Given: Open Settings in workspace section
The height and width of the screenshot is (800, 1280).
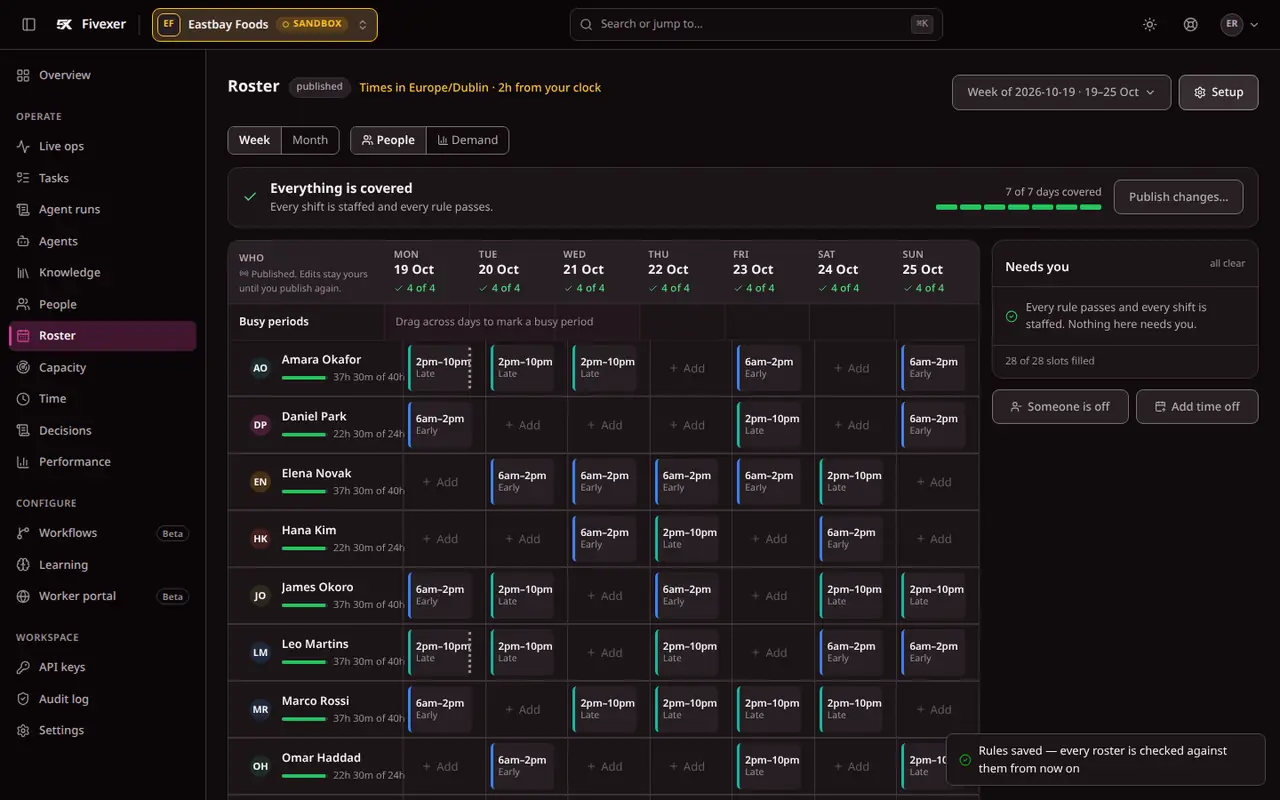Looking at the screenshot, I should pyautogui.click(x=102, y=730).
